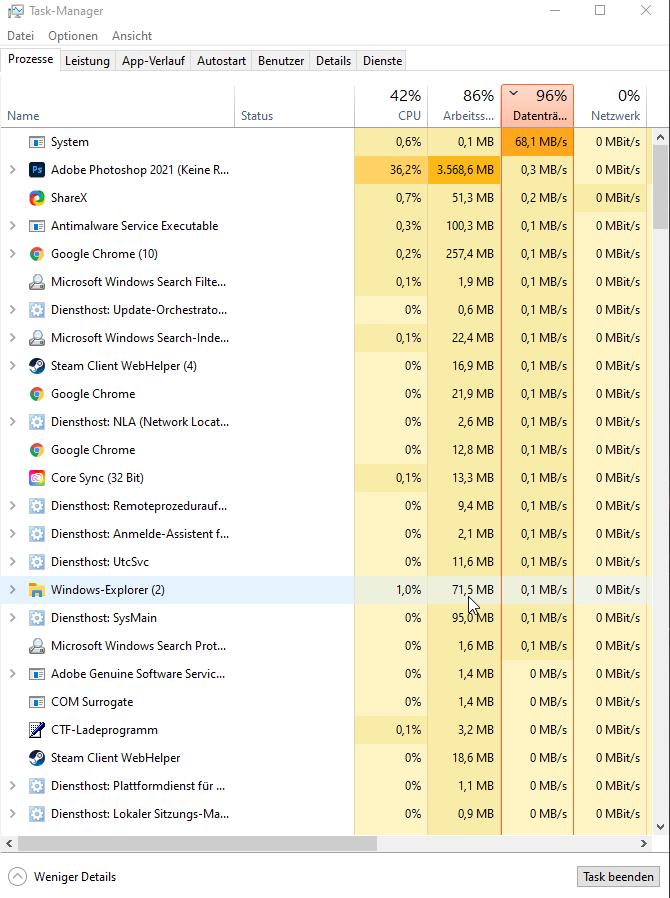670x898 pixels.
Task: Expand the Steam Client WebHelper (4) group
Action: click(13, 366)
